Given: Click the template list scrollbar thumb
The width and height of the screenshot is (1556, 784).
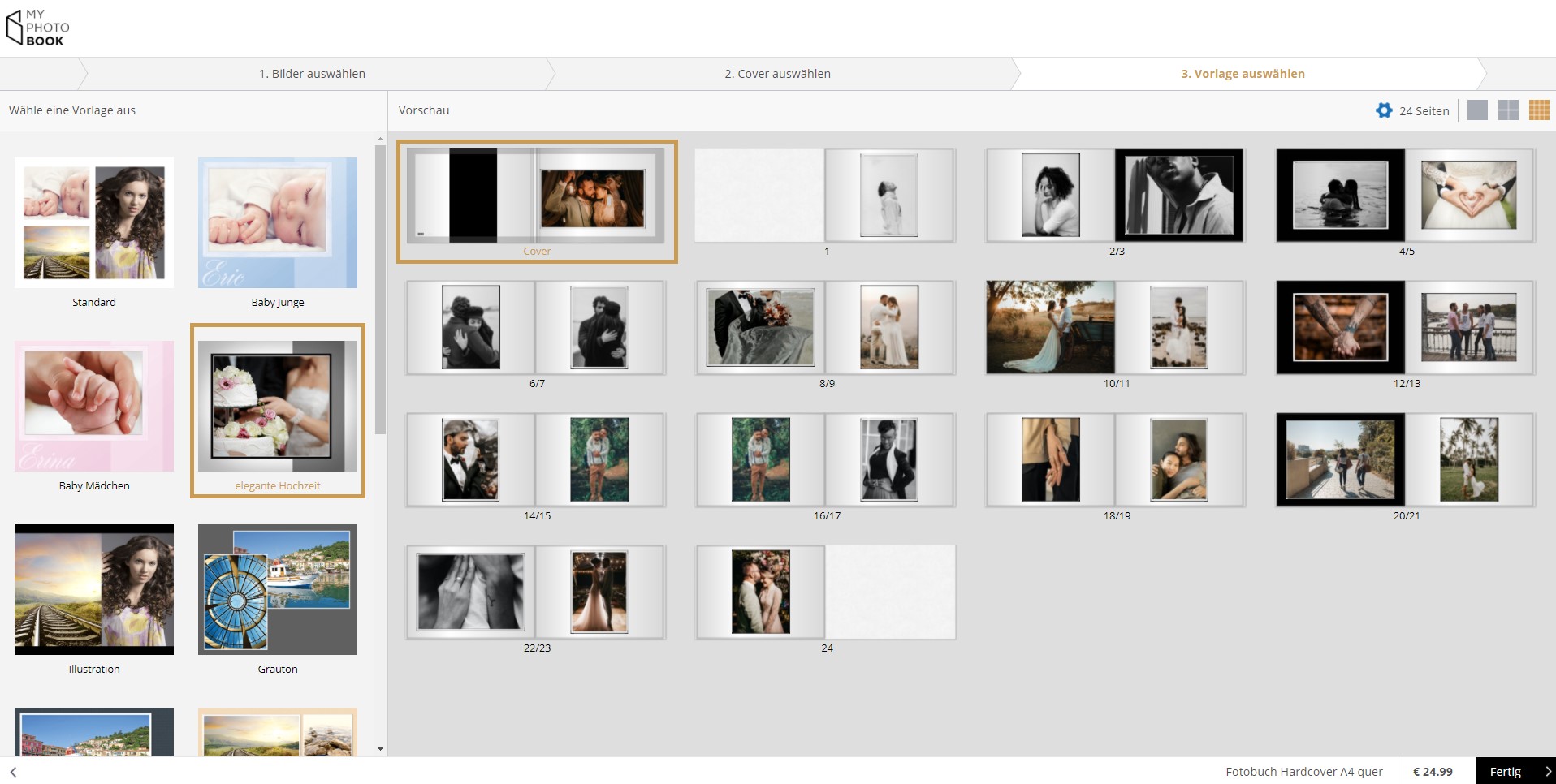Looking at the screenshot, I should pyautogui.click(x=380, y=290).
